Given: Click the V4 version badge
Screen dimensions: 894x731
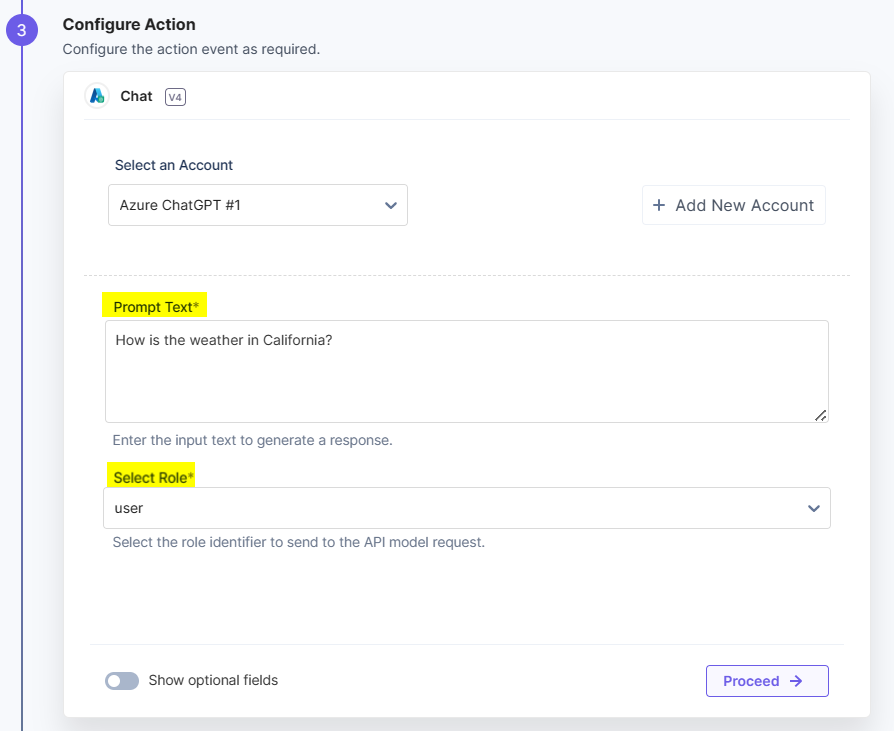Looking at the screenshot, I should (x=175, y=97).
